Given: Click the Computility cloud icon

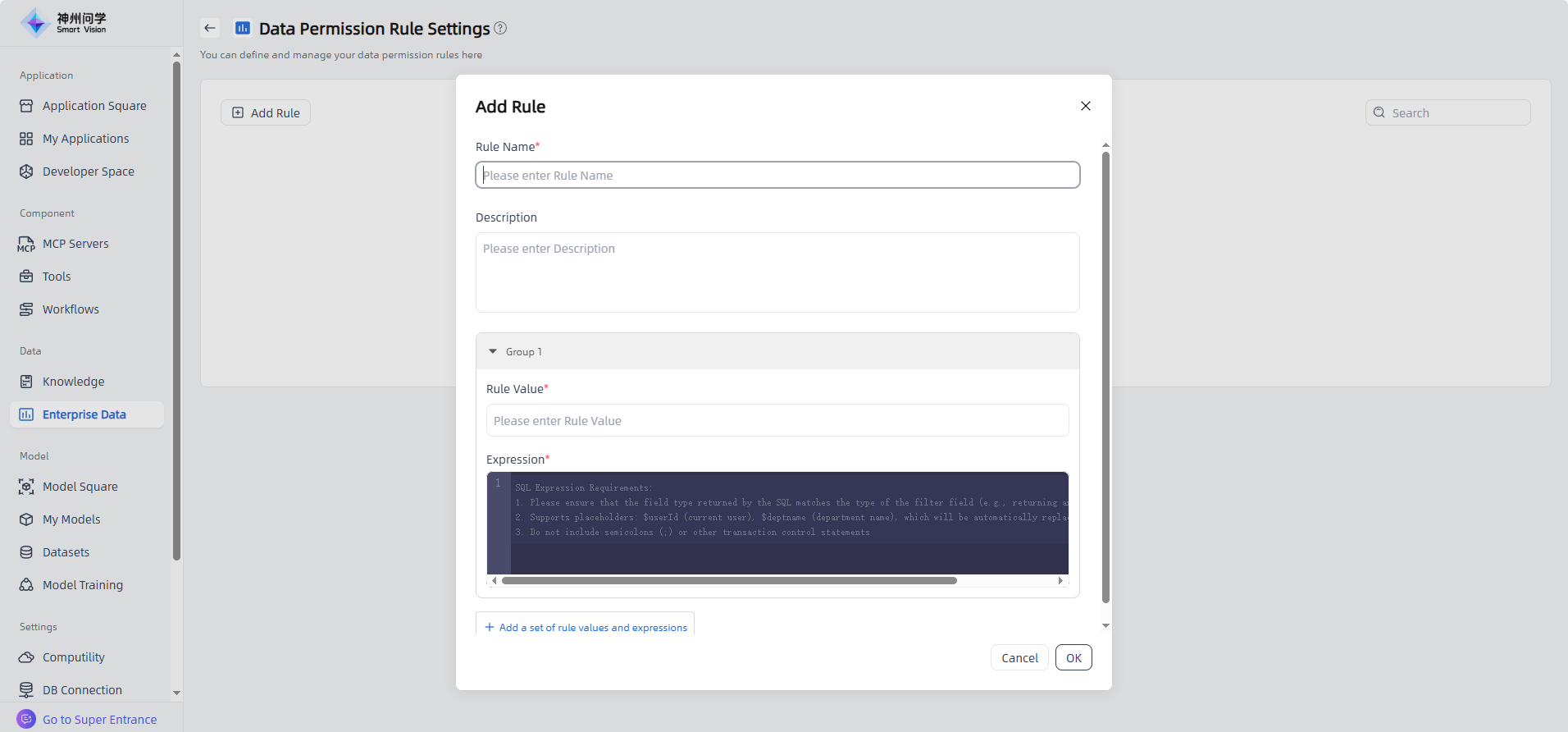Looking at the screenshot, I should pyautogui.click(x=26, y=657).
